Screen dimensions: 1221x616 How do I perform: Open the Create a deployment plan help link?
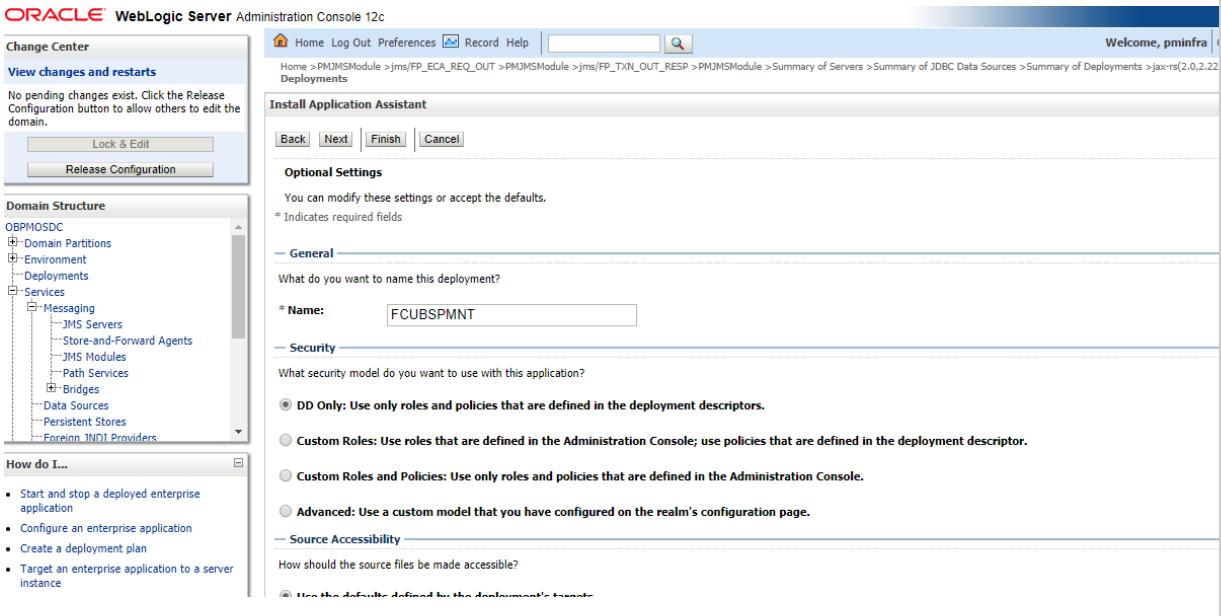click(82, 548)
